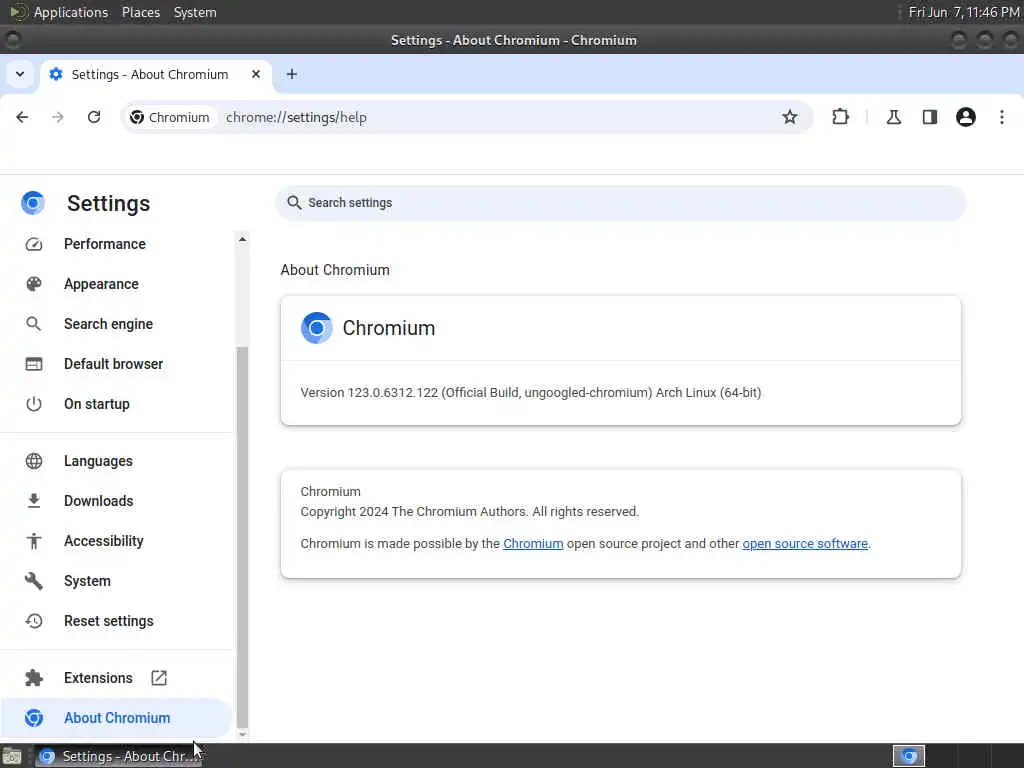This screenshot has width=1024, height=768.
Task: Click the Settings - About Chr... taskbar button
Action: (x=119, y=756)
